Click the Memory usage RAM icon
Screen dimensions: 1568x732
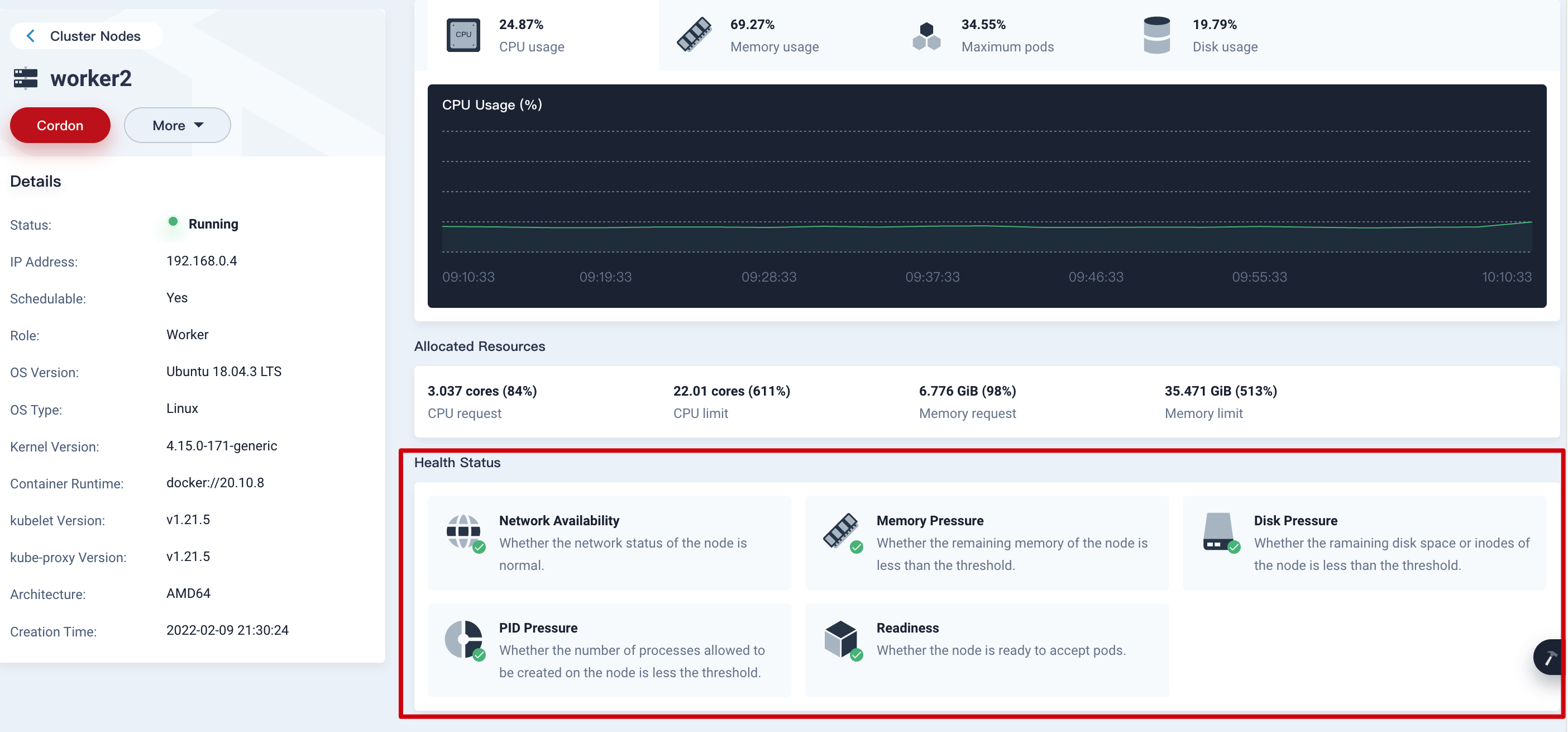pyautogui.click(x=694, y=35)
